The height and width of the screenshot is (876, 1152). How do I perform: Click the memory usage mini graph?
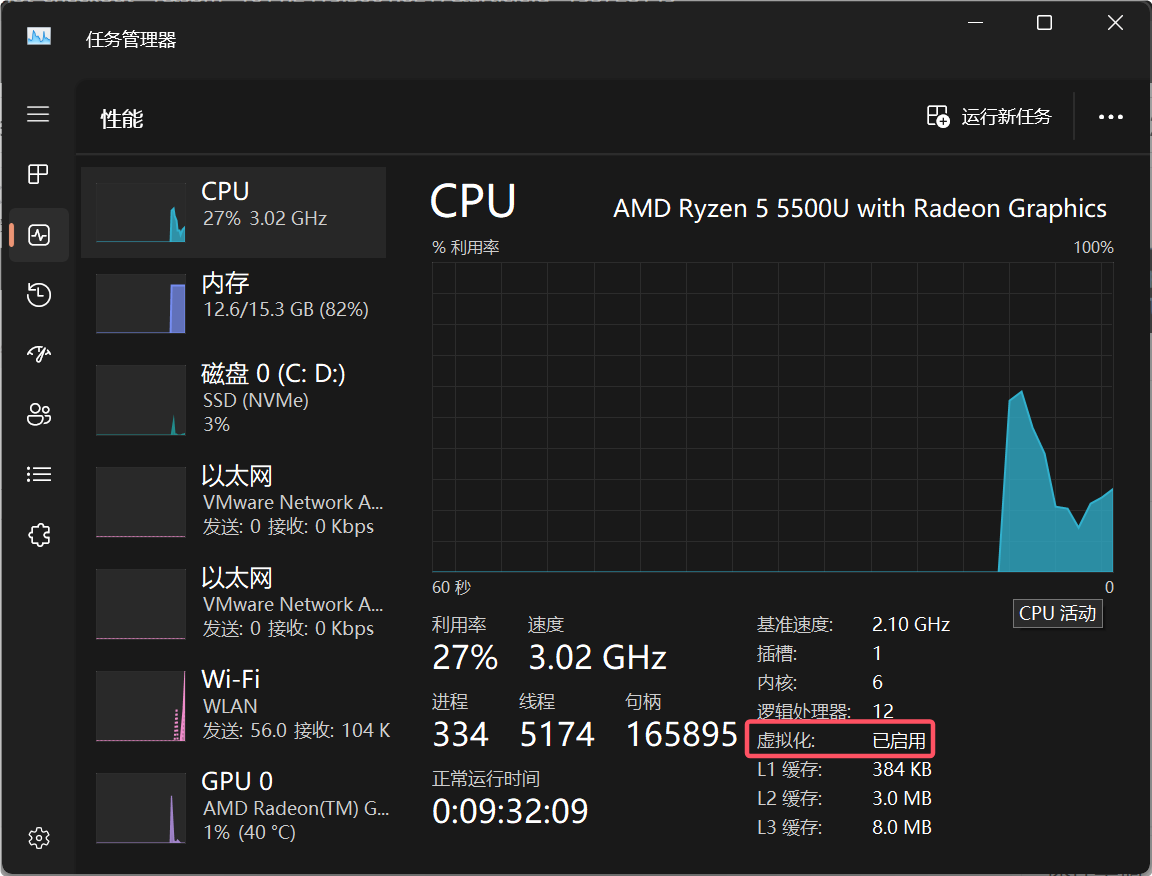tap(140, 304)
